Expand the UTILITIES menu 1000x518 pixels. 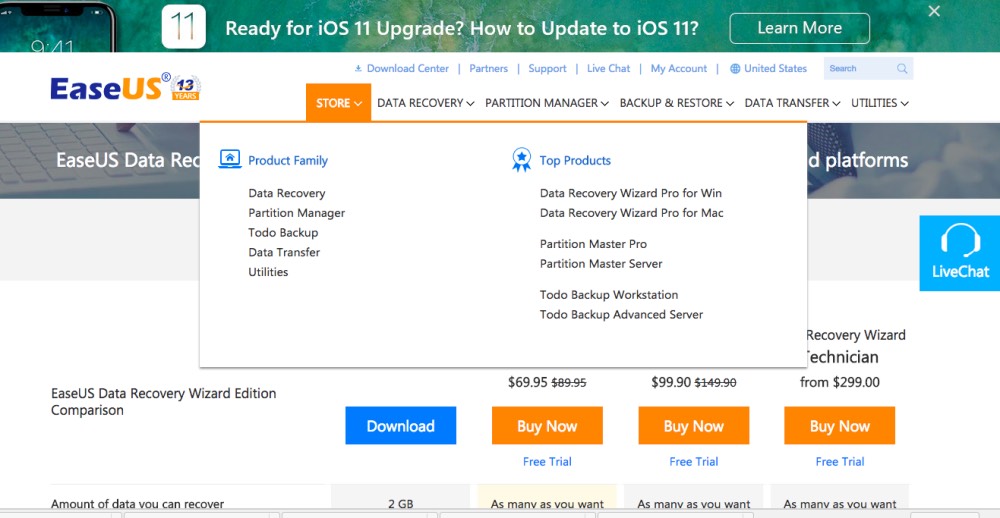point(879,103)
